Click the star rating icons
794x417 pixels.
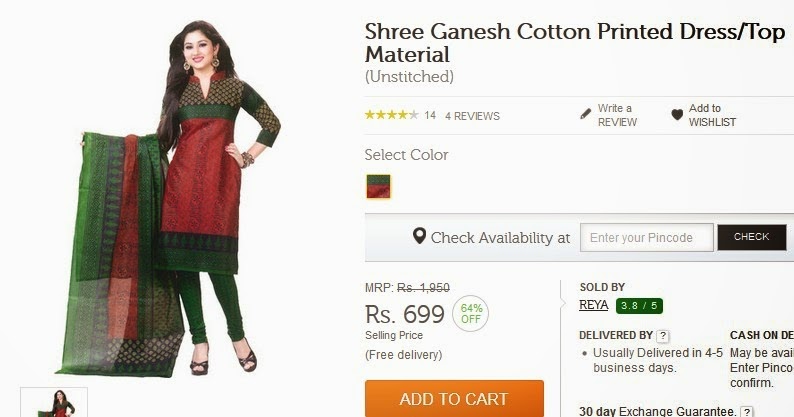click(x=392, y=115)
